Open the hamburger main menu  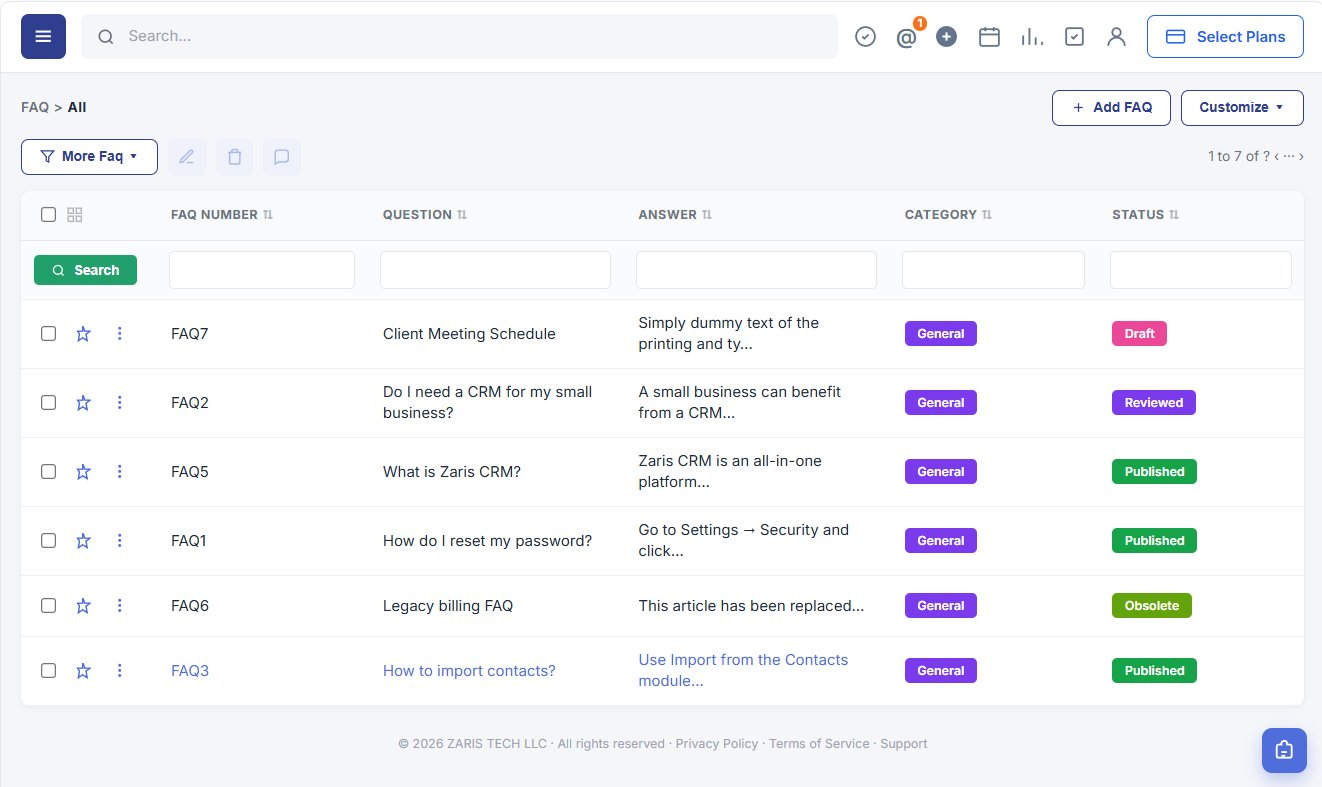(x=43, y=36)
